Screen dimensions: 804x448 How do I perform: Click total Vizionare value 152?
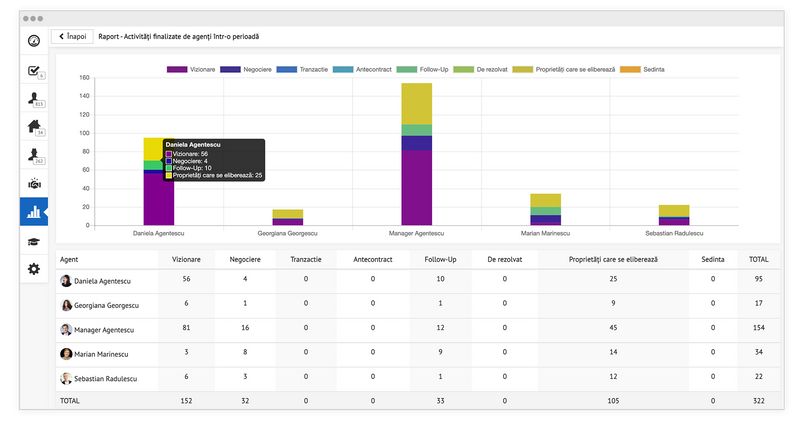click(186, 401)
